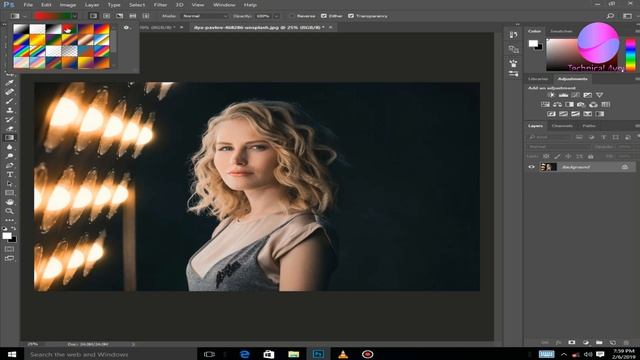Choose Reflected Gradient style in options bar

click(133, 16)
